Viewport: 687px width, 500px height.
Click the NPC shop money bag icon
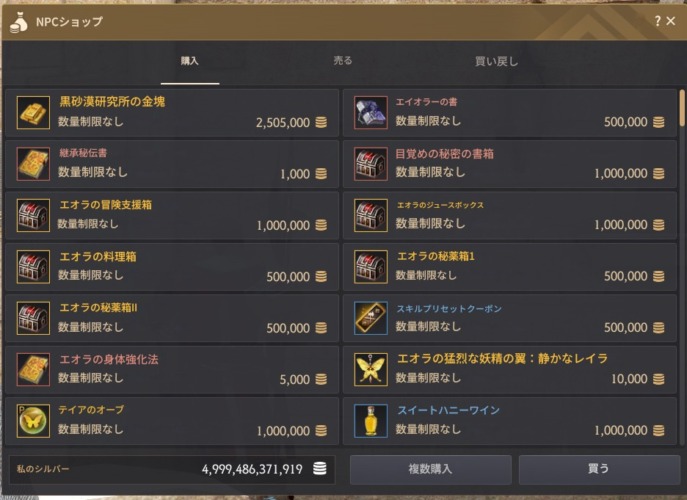click(18, 22)
